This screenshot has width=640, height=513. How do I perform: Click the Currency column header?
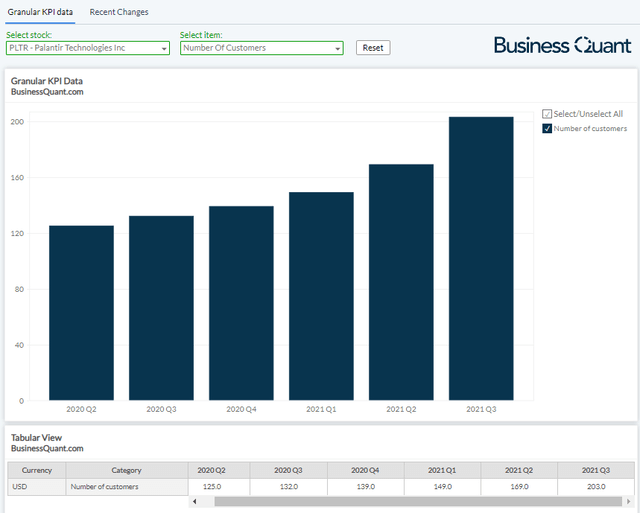coord(37,470)
